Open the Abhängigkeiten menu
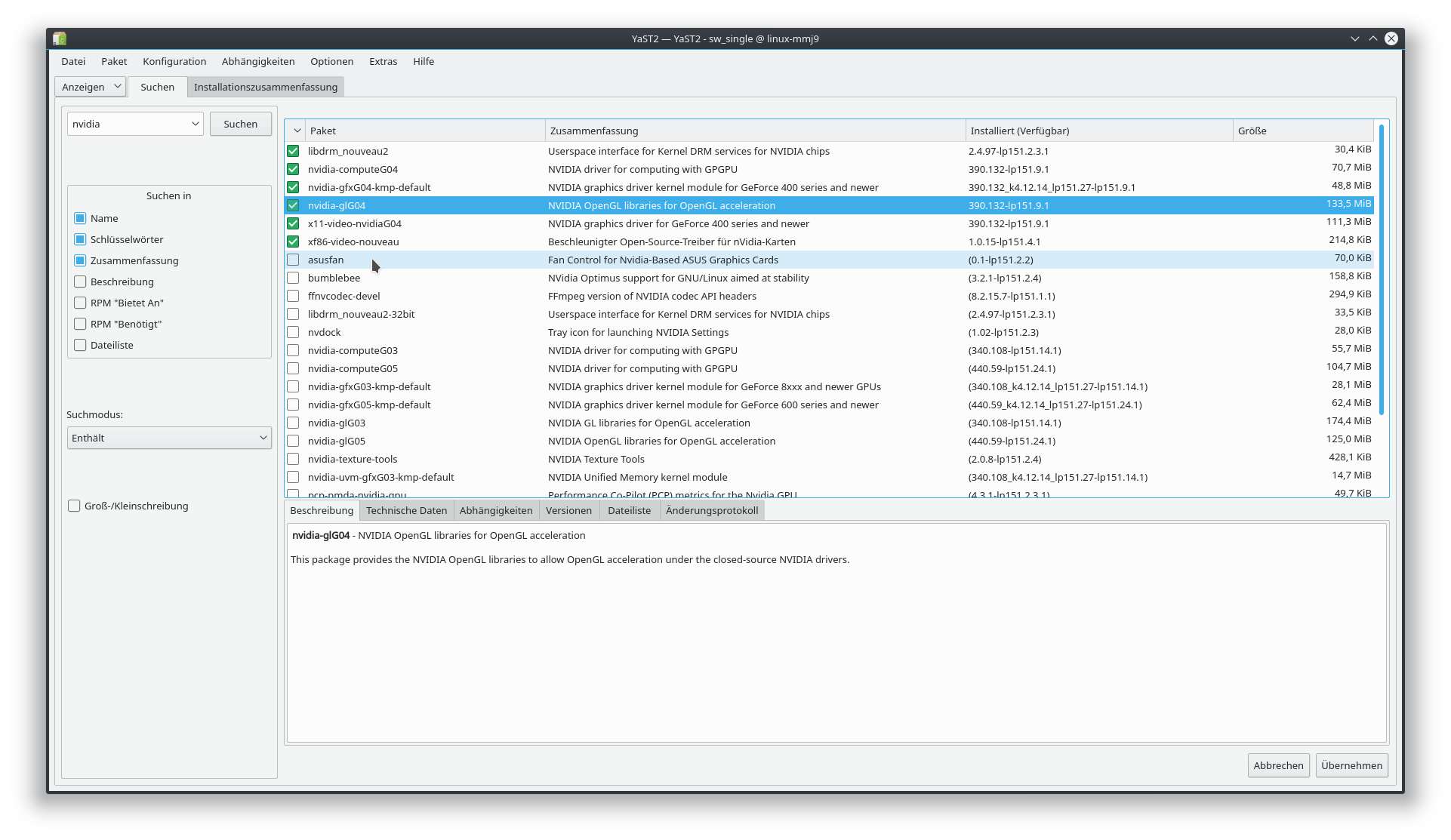The height and width of the screenshot is (840, 1451). (258, 61)
